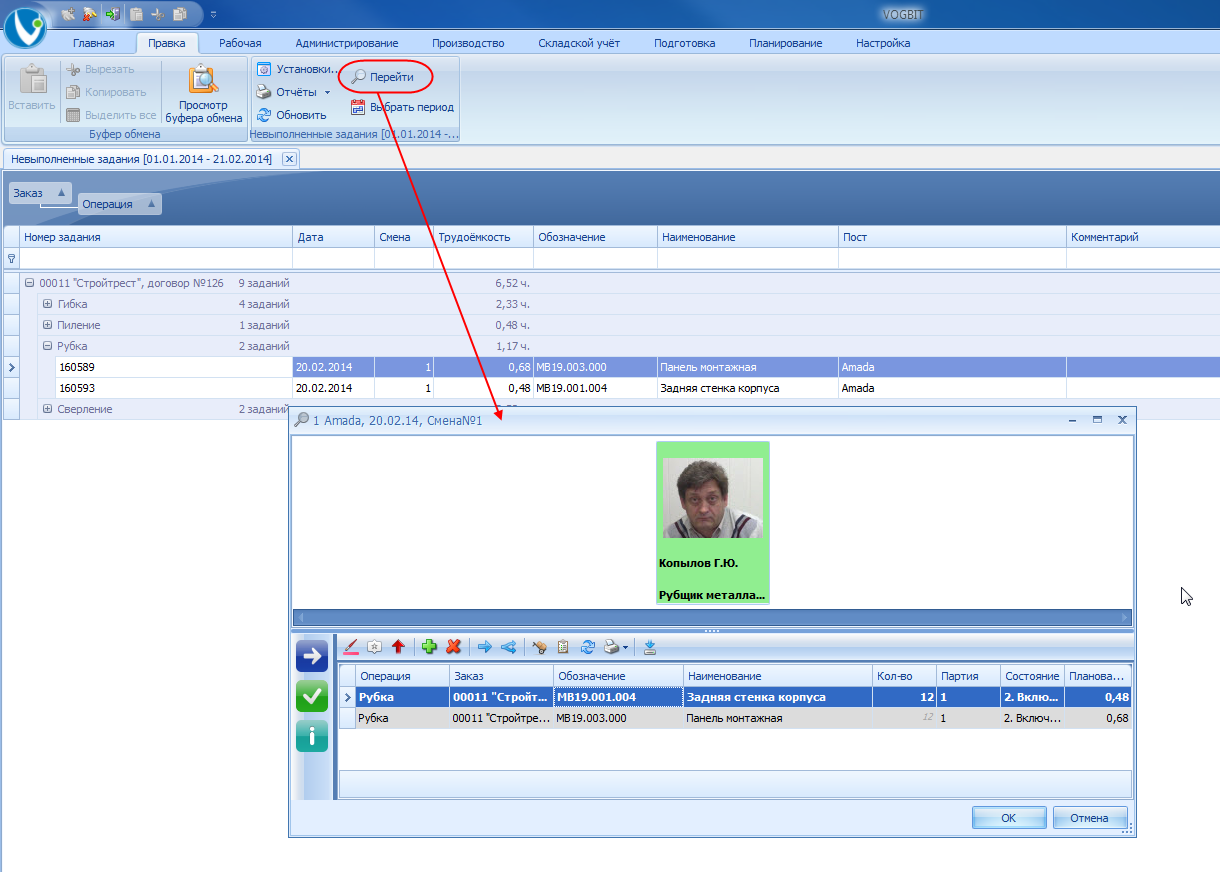Click the teal info side button

(x=312, y=736)
